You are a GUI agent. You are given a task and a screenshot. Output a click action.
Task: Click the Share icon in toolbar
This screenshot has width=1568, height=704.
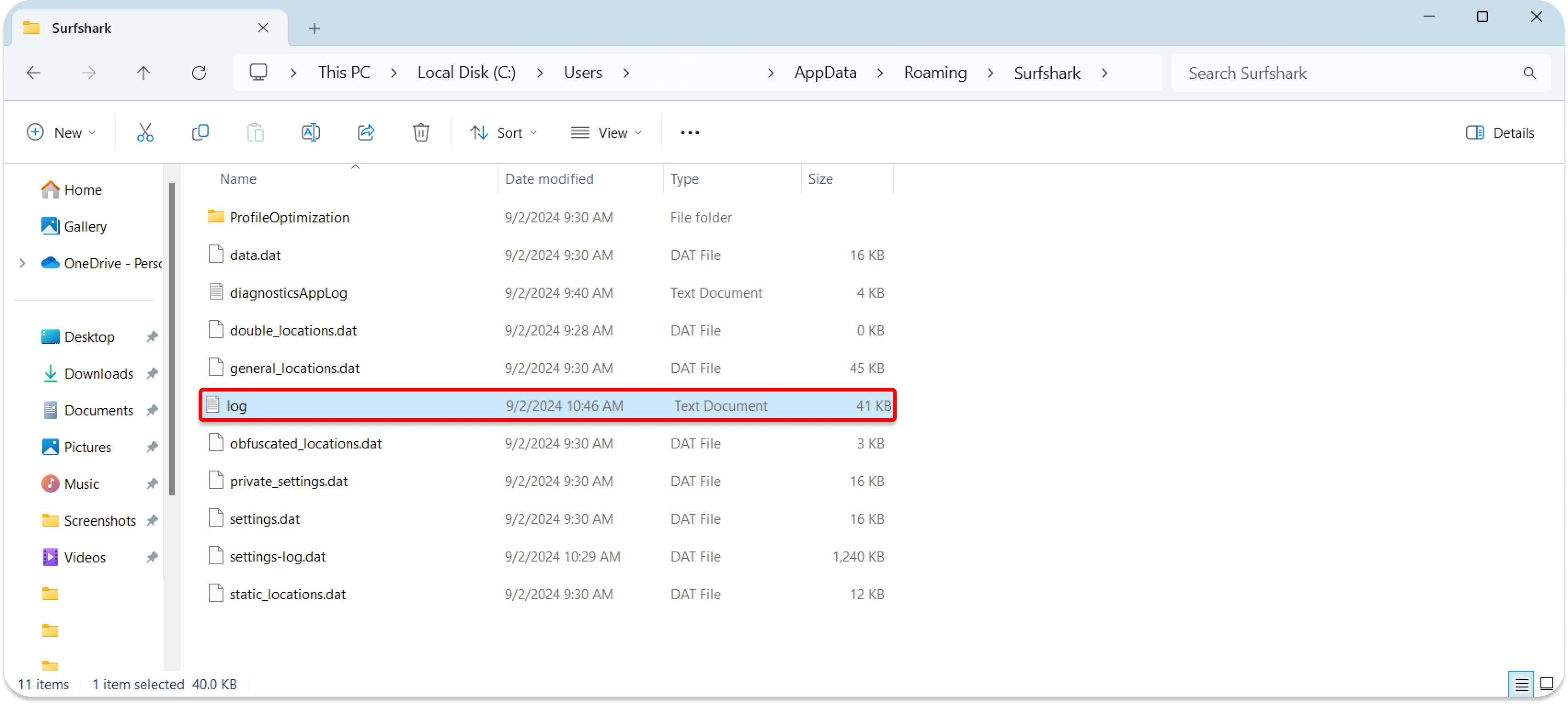point(366,133)
